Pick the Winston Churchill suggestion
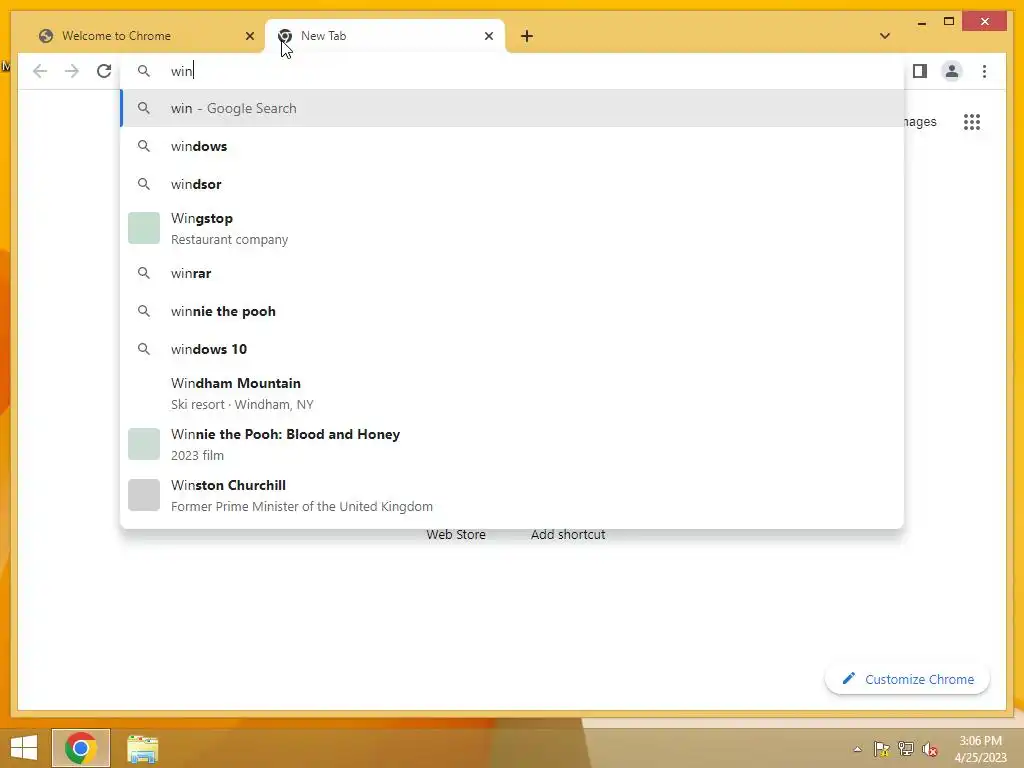The height and width of the screenshot is (768, 1024). (513, 495)
